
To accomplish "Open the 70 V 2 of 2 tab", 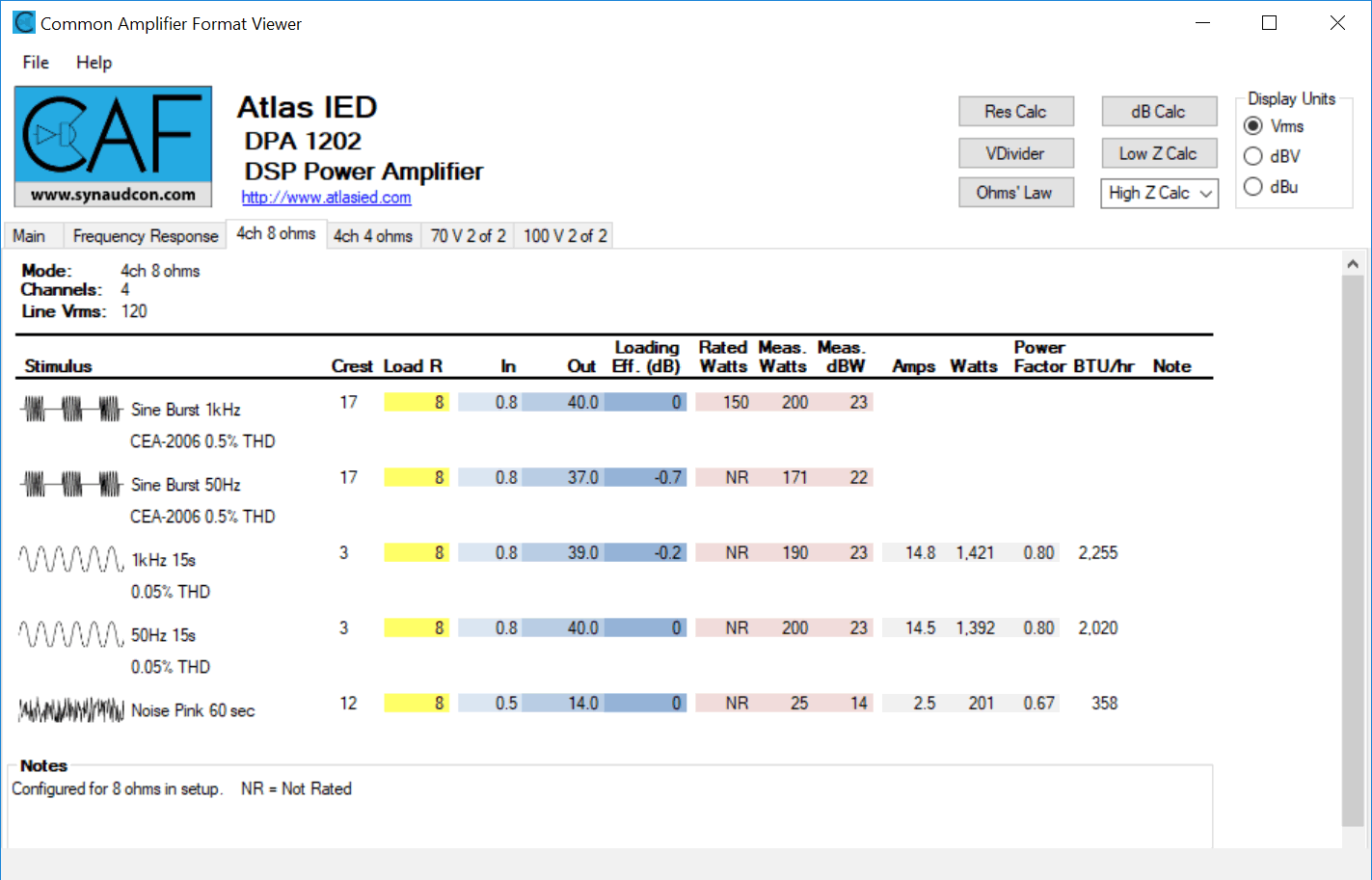I will point(468,236).
